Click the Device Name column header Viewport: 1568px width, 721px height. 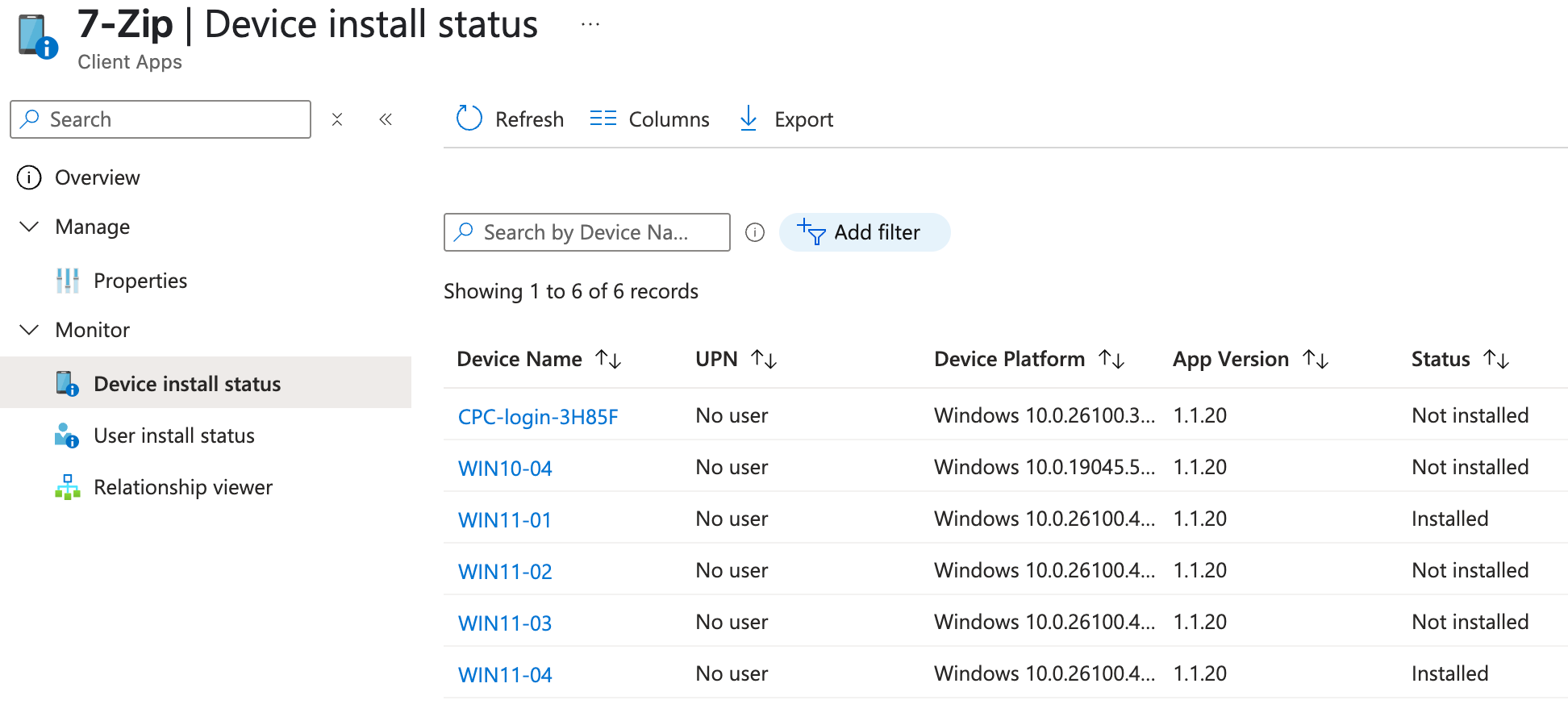519,359
